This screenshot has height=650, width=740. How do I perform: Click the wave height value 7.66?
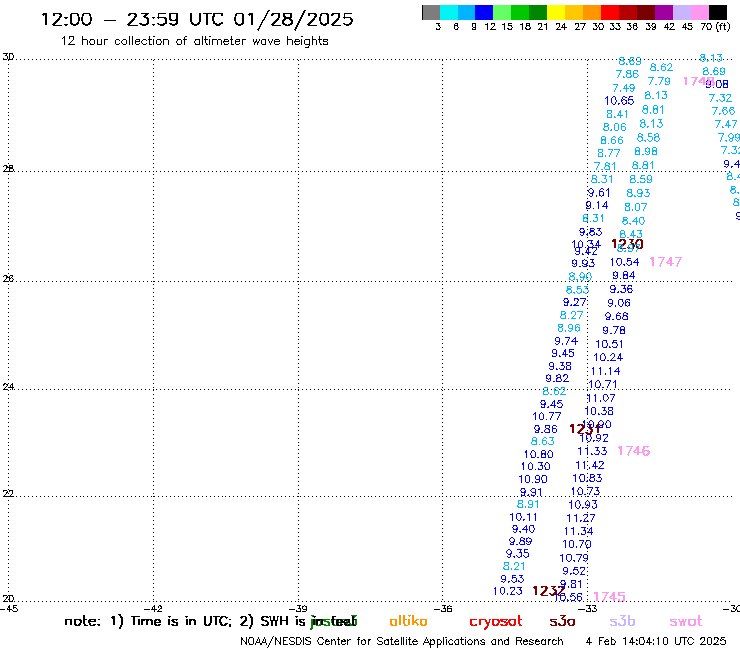(x=723, y=111)
